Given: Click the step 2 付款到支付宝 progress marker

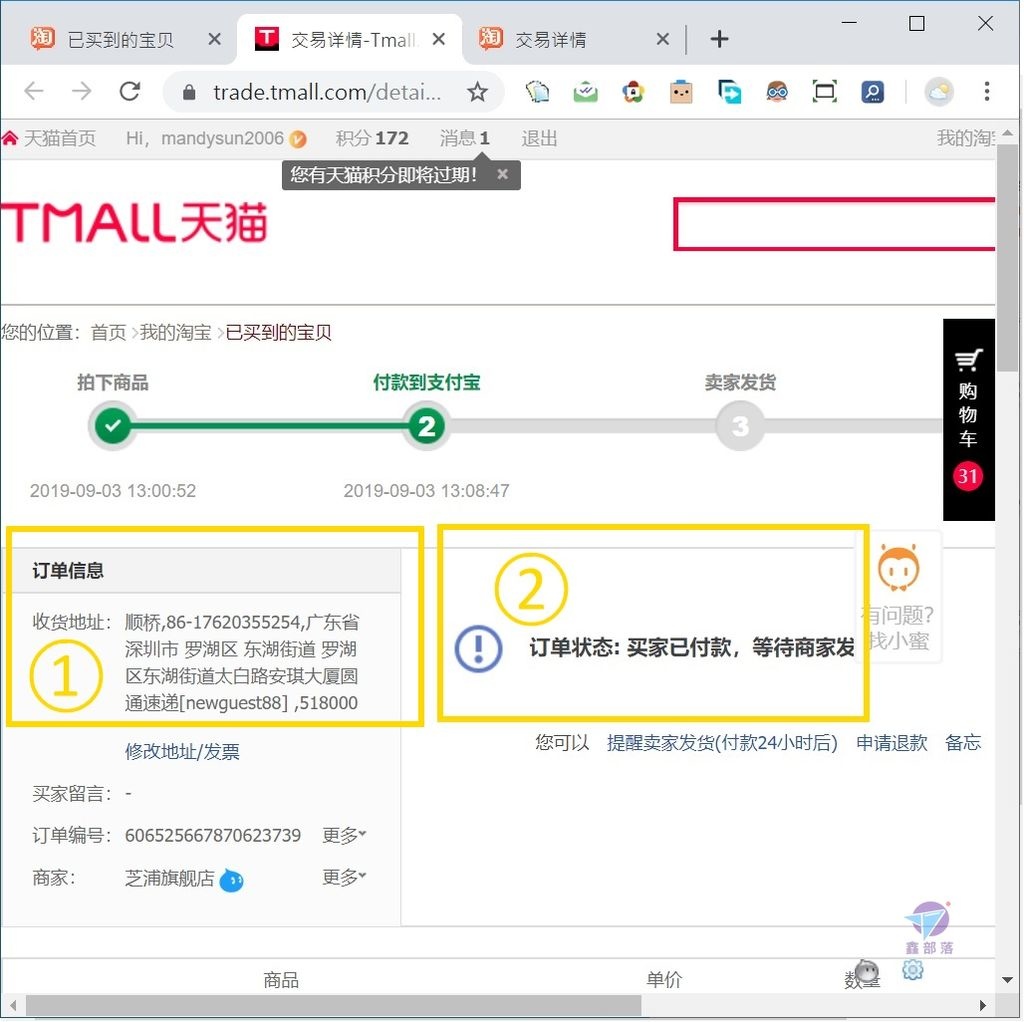Looking at the screenshot, I should pos(426,426).
